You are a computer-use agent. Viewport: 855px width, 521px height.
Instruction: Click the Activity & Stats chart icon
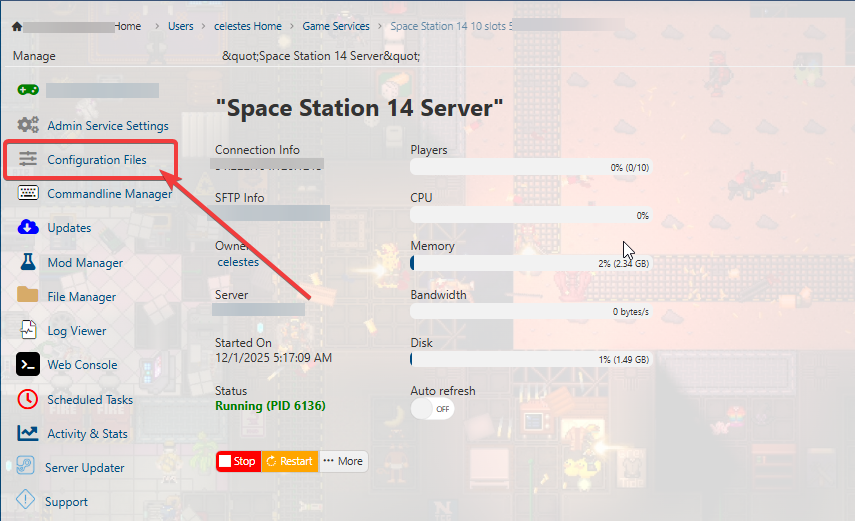(x=28, y=433)
